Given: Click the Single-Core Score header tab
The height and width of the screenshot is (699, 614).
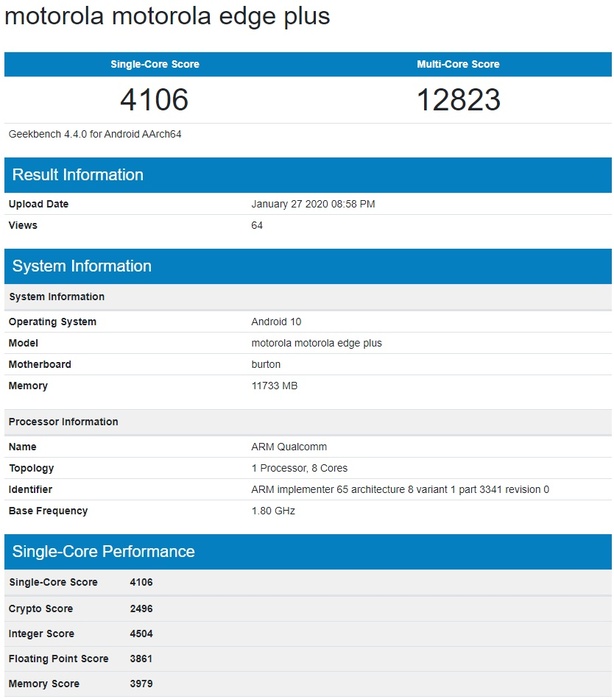Looking at the screenshot, I should point(154,64).
